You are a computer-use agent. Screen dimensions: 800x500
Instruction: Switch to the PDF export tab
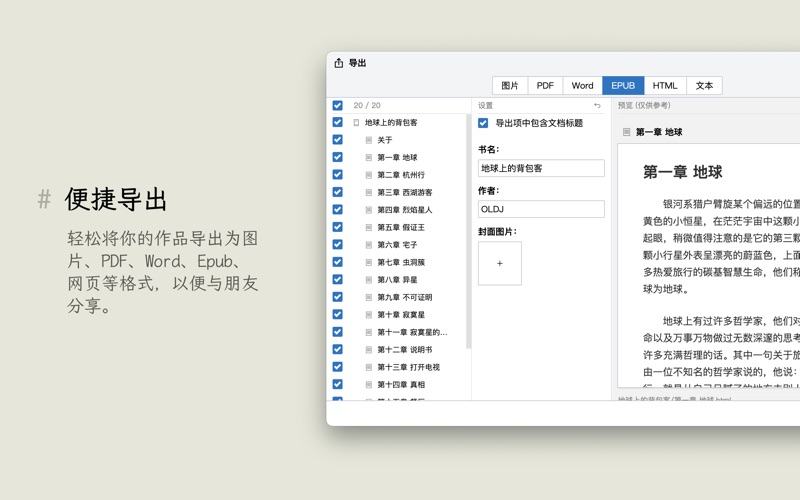click(x=545, y=86)
